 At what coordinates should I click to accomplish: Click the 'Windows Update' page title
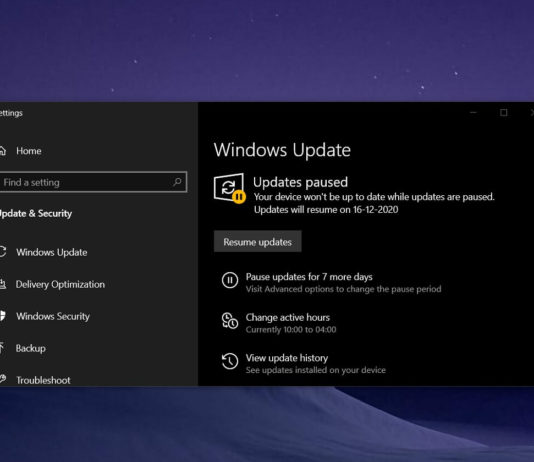[x=282, y=150]
